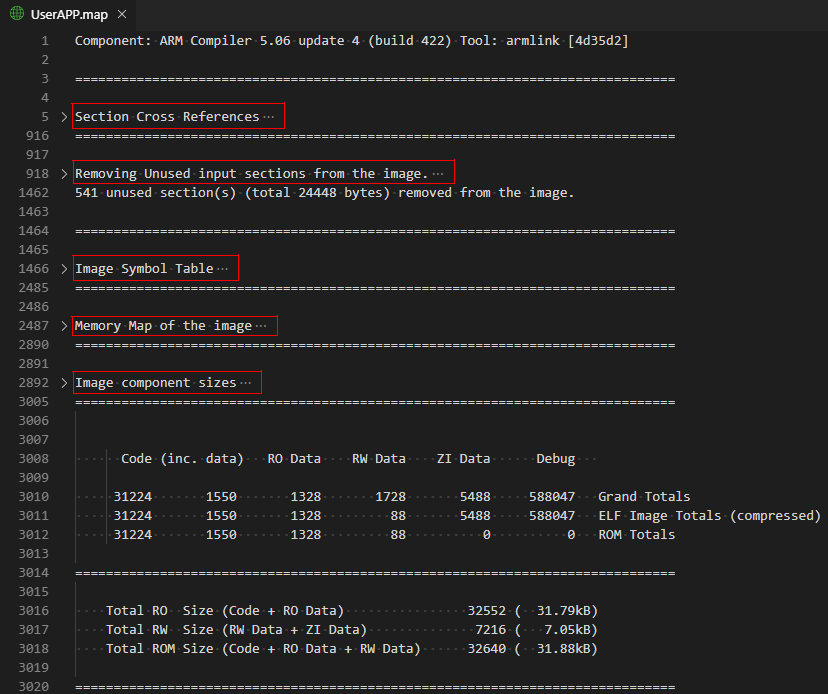
Task: Click the value 32552 on the RO Size line
Action: (x=487, y=611)
